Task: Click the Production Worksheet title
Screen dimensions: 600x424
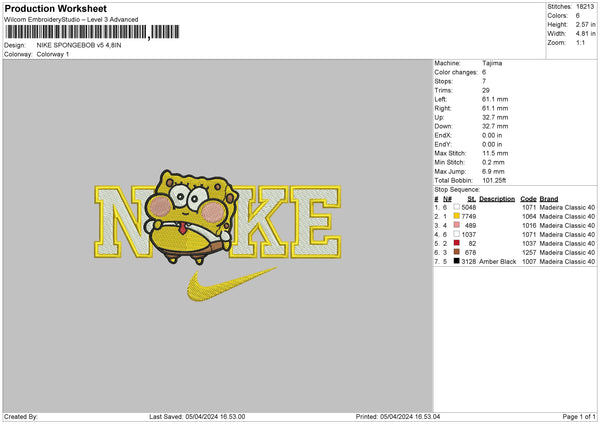Action: [55, 8]
